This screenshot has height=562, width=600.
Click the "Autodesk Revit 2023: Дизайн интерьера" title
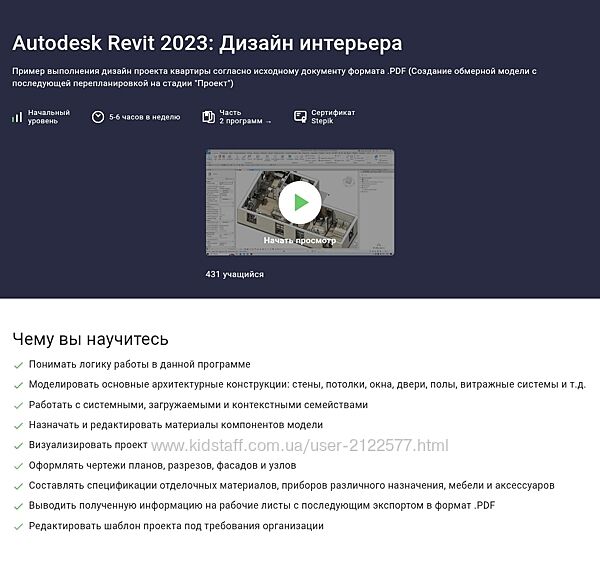click(207, 43)
